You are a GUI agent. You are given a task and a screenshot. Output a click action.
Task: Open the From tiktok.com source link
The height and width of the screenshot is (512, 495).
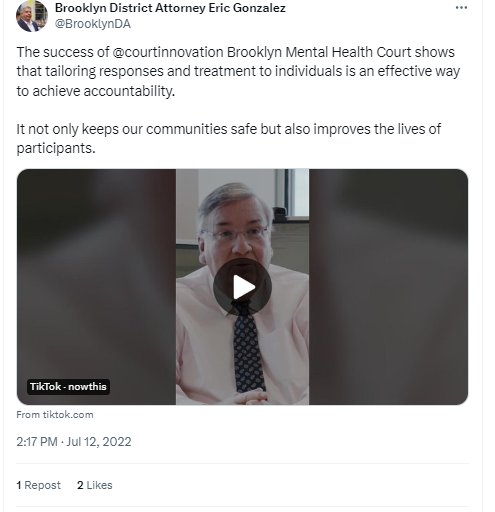55,415
